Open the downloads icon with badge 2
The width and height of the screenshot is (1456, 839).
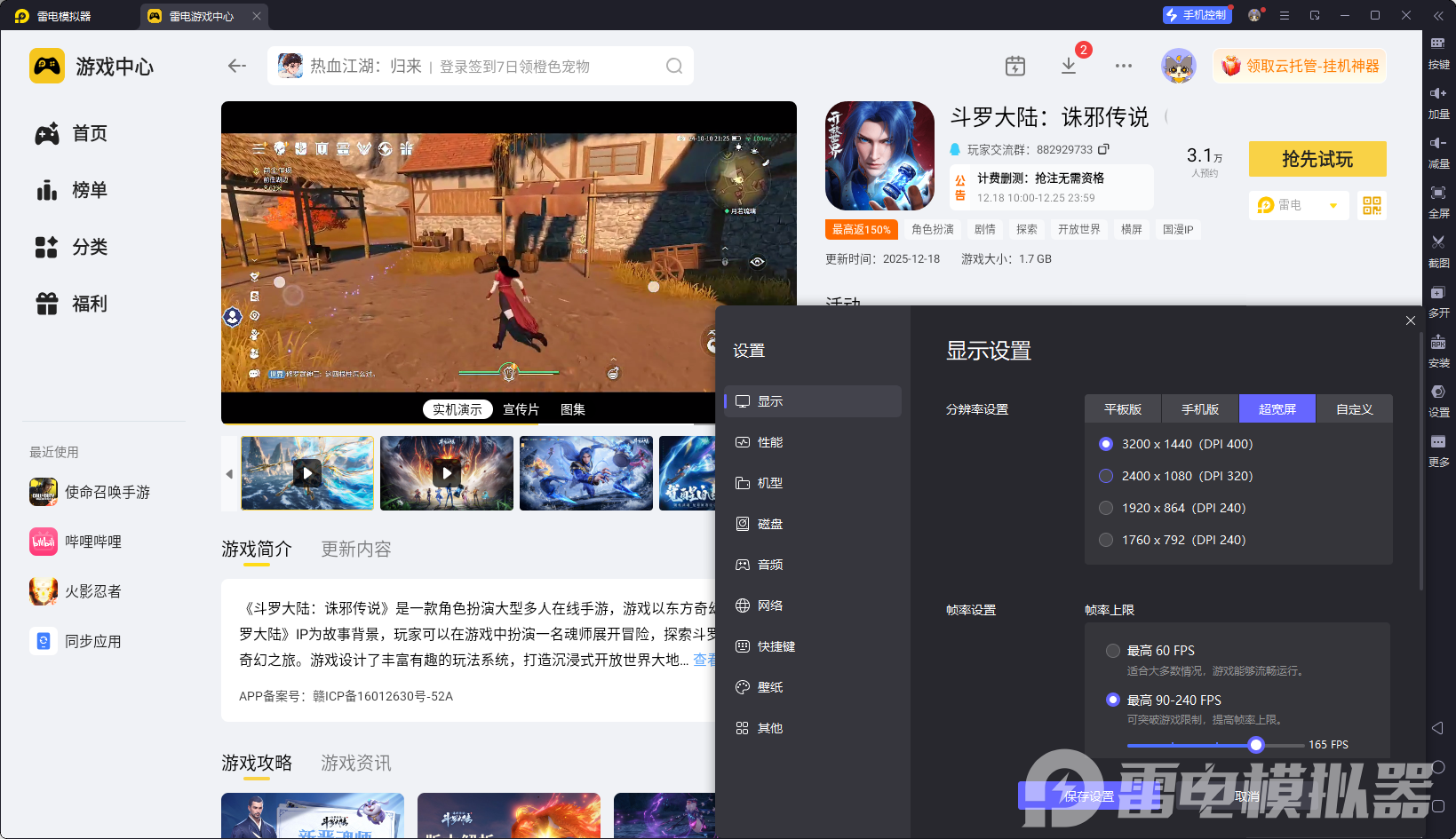(1070, 66)
